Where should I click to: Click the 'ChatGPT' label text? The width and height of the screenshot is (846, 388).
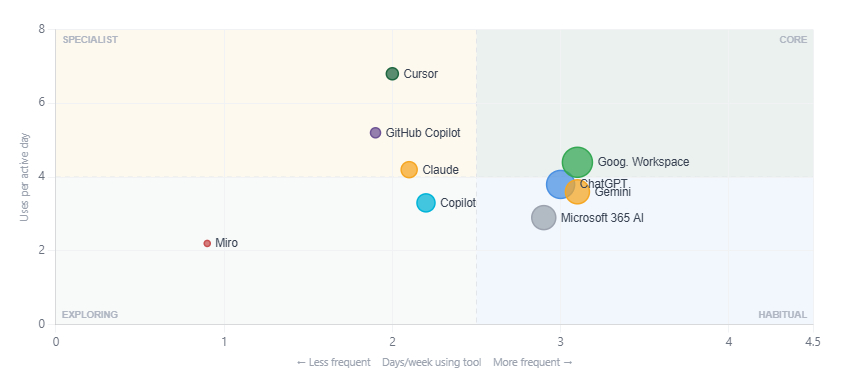603,184
